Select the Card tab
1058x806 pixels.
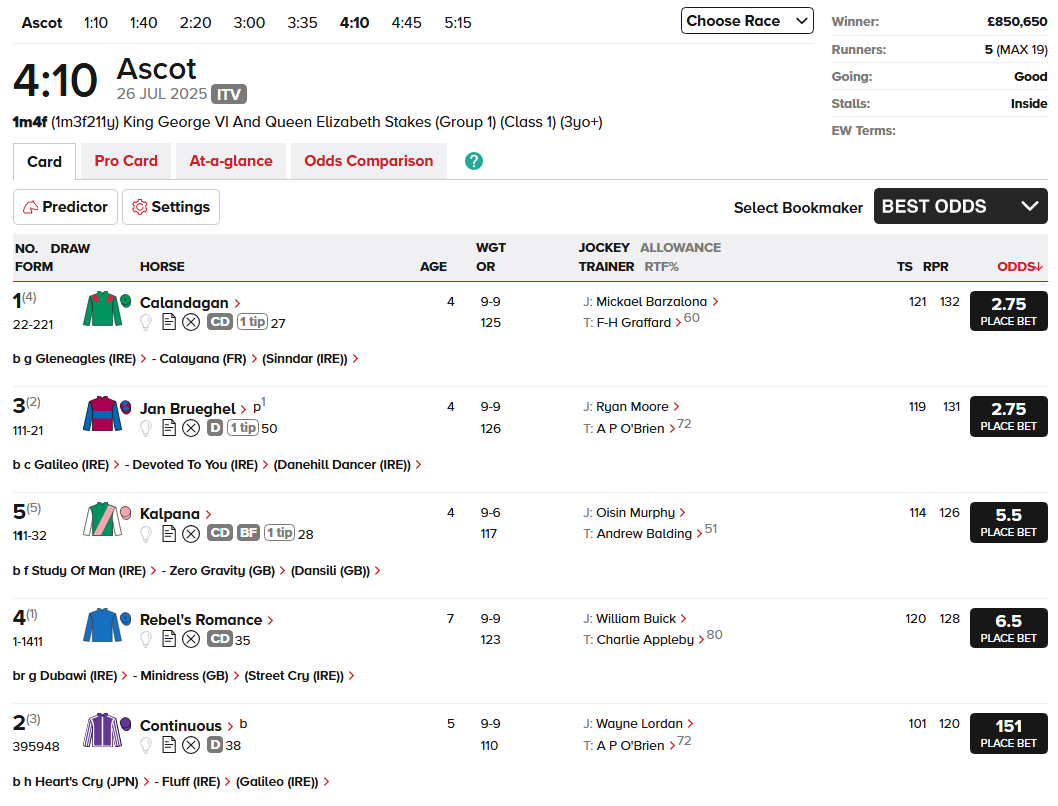45,162
